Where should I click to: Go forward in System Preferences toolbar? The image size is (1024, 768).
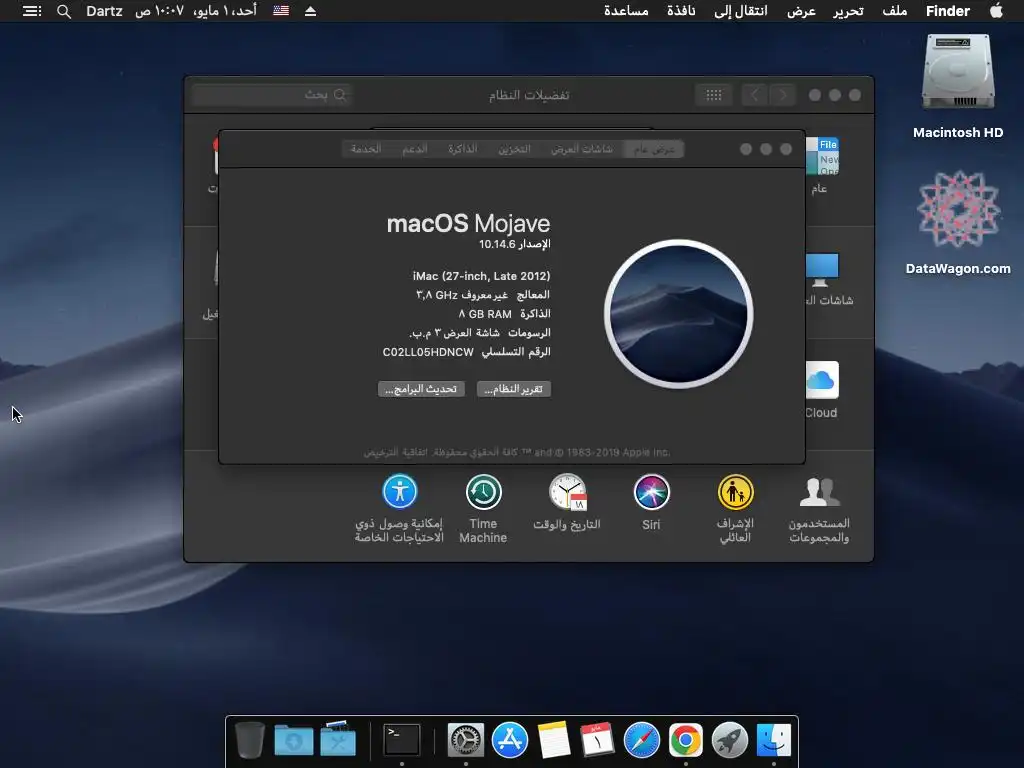pyautogui.click(x=782, y=95)
